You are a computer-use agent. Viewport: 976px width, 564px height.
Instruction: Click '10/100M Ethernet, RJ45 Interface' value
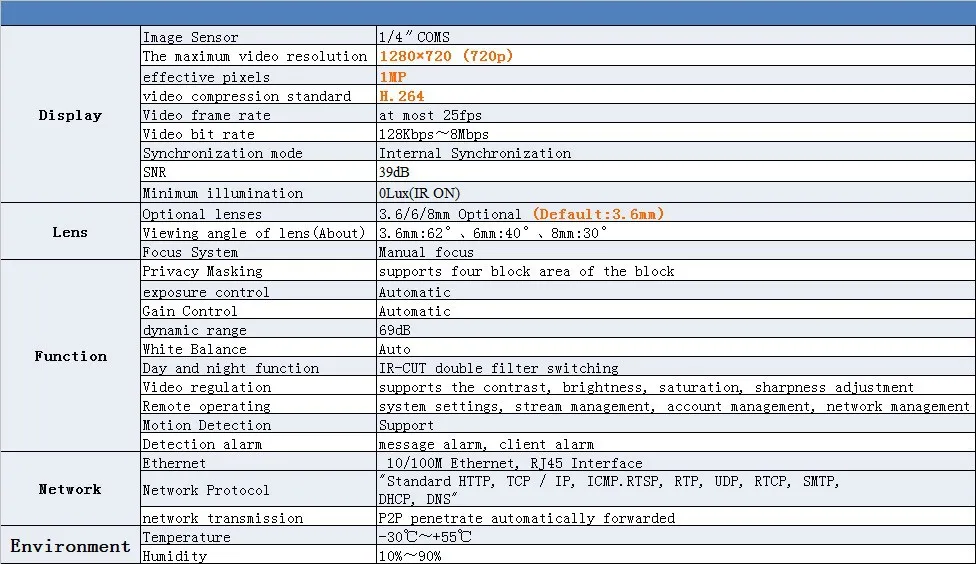(514, 463)
